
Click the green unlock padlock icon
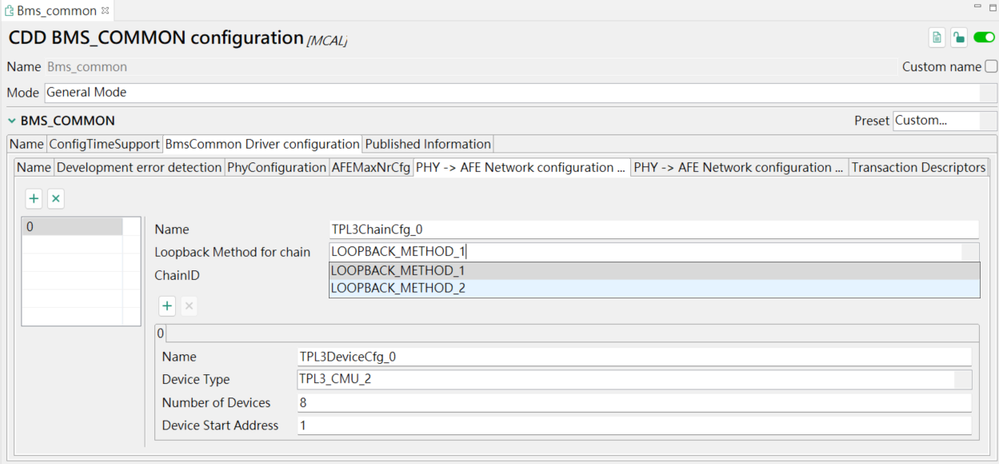point(959,38)
